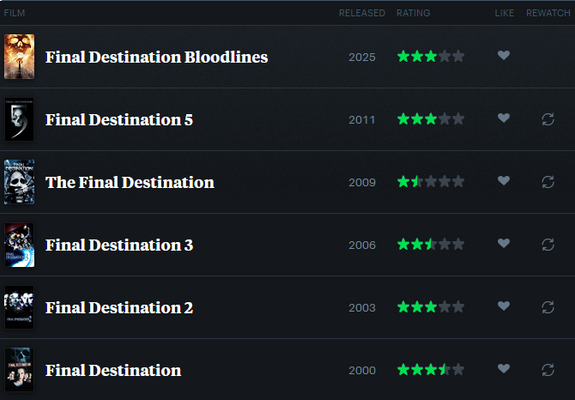Image resolution: width=575 pixels, height=400 pixels.
Task: Toggle the like heart for Final Destination 5
Action: point(503,118)
